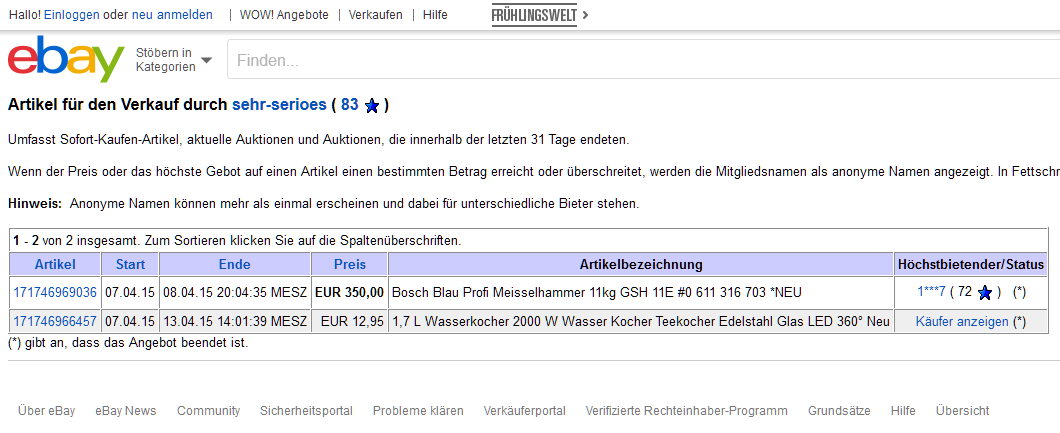The image size is (1060, 433).
Task: Open Probleme klären footer link
Action: (418, 411)
